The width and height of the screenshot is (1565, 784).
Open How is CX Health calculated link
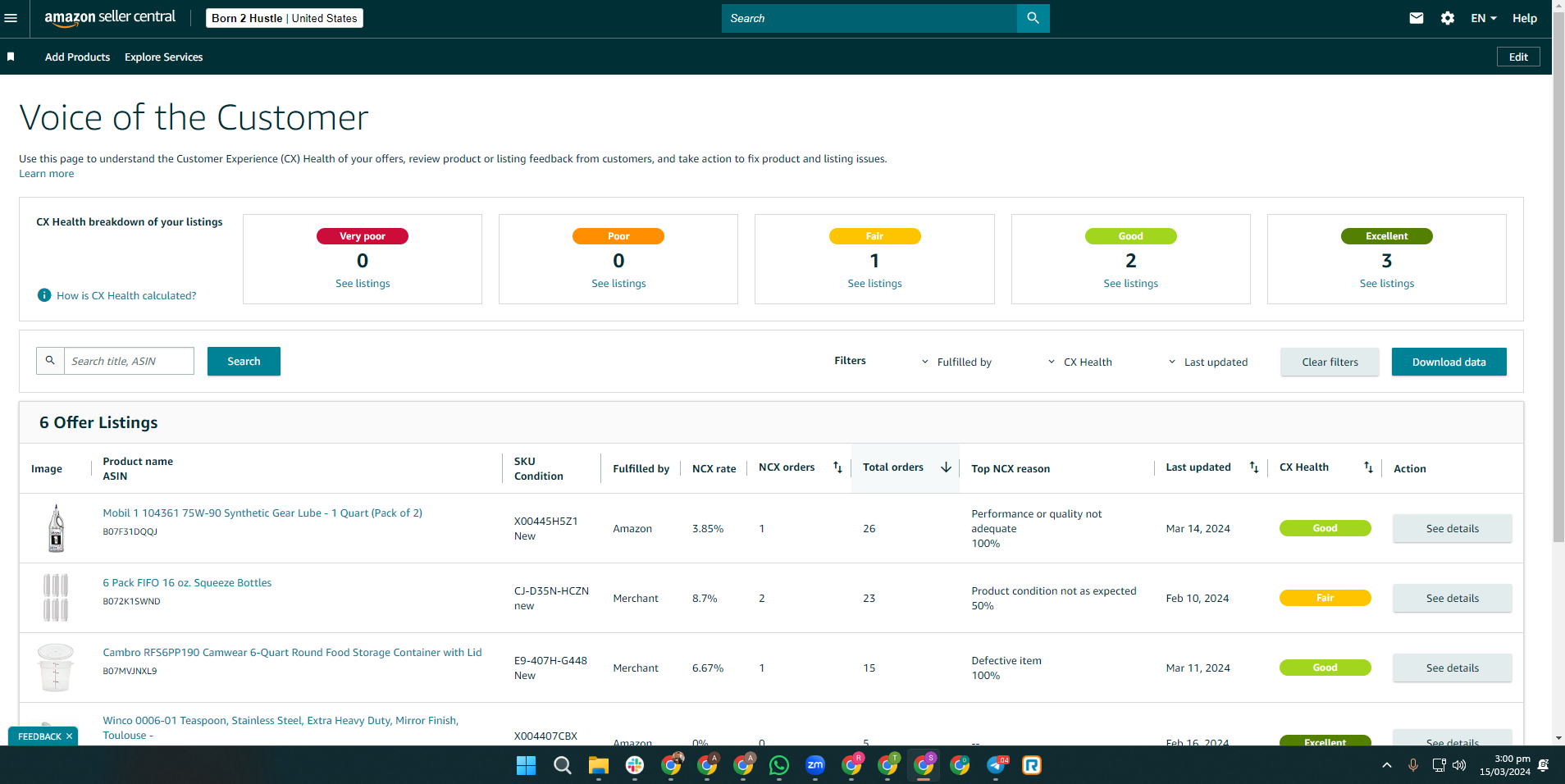126,295
